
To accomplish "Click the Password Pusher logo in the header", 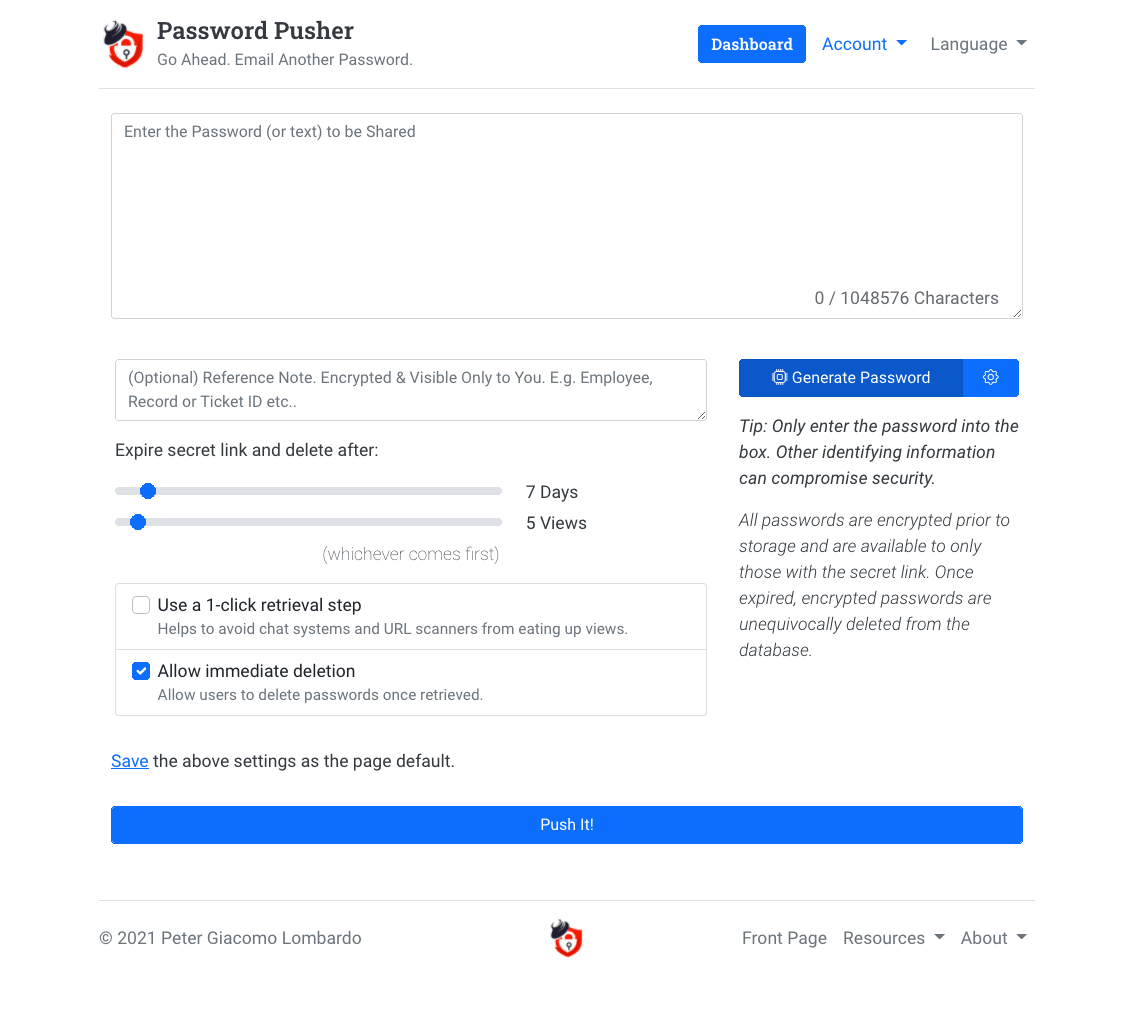I will tap(123, 44).
